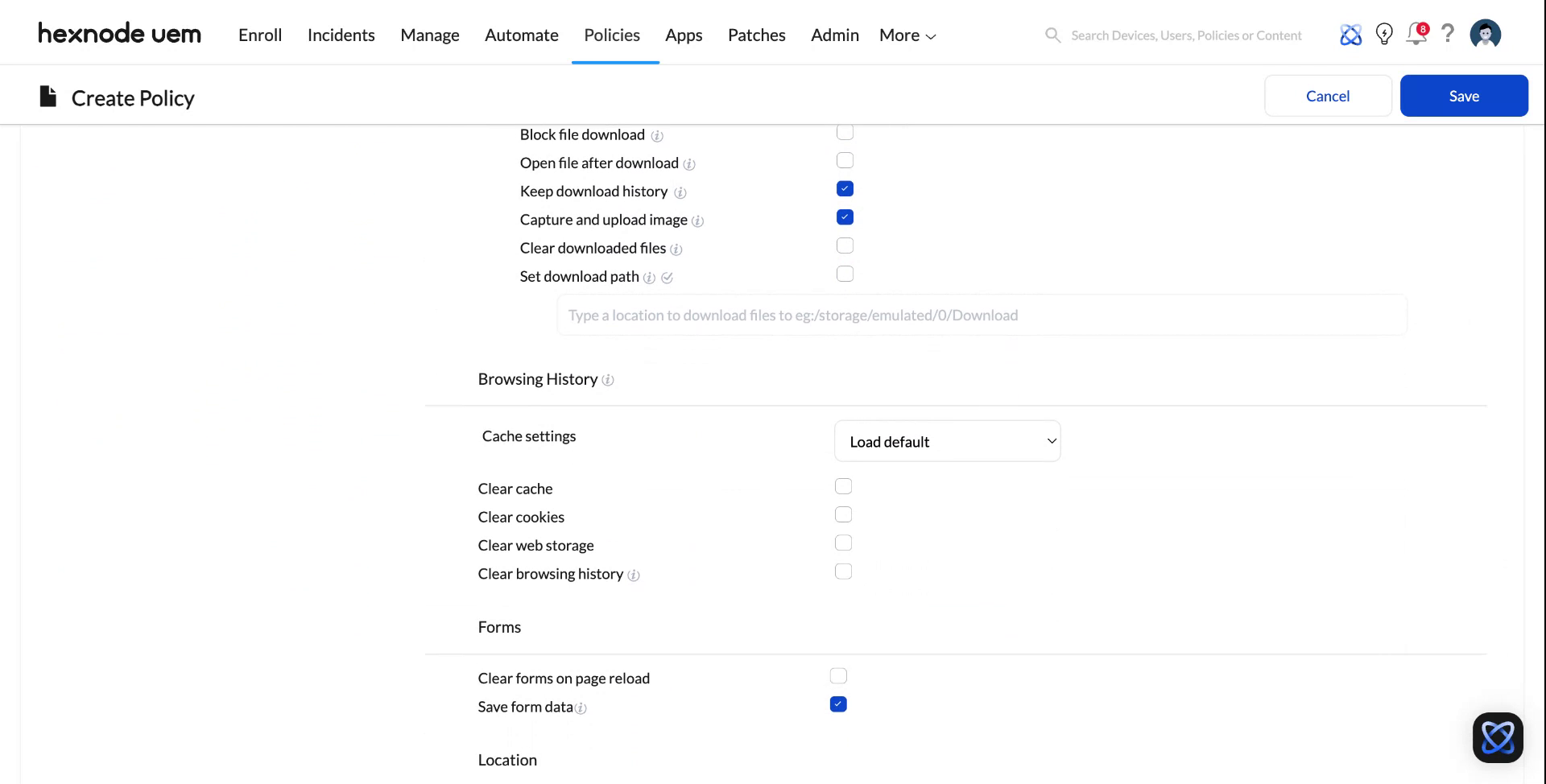This screenshot has width=1546, height=784.
Task: Open the user profile avatar
Action: pyautogui.click(x=1485, y=35)
